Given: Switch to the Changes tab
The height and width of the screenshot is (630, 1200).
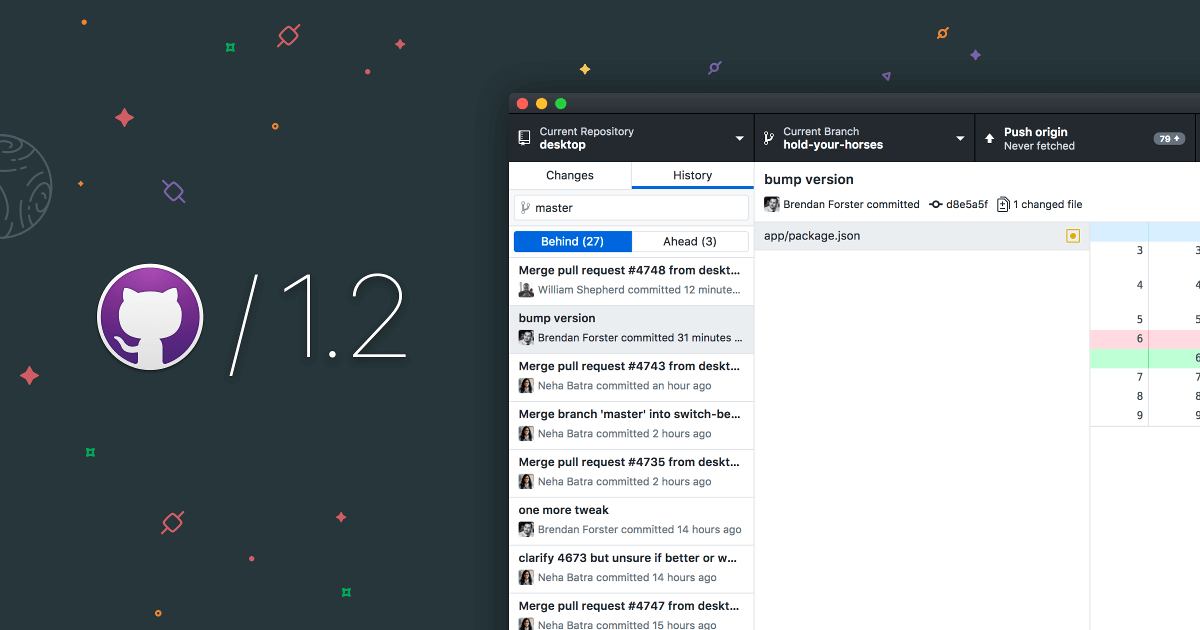Looking at the screenshot, I should pos(570,174).
